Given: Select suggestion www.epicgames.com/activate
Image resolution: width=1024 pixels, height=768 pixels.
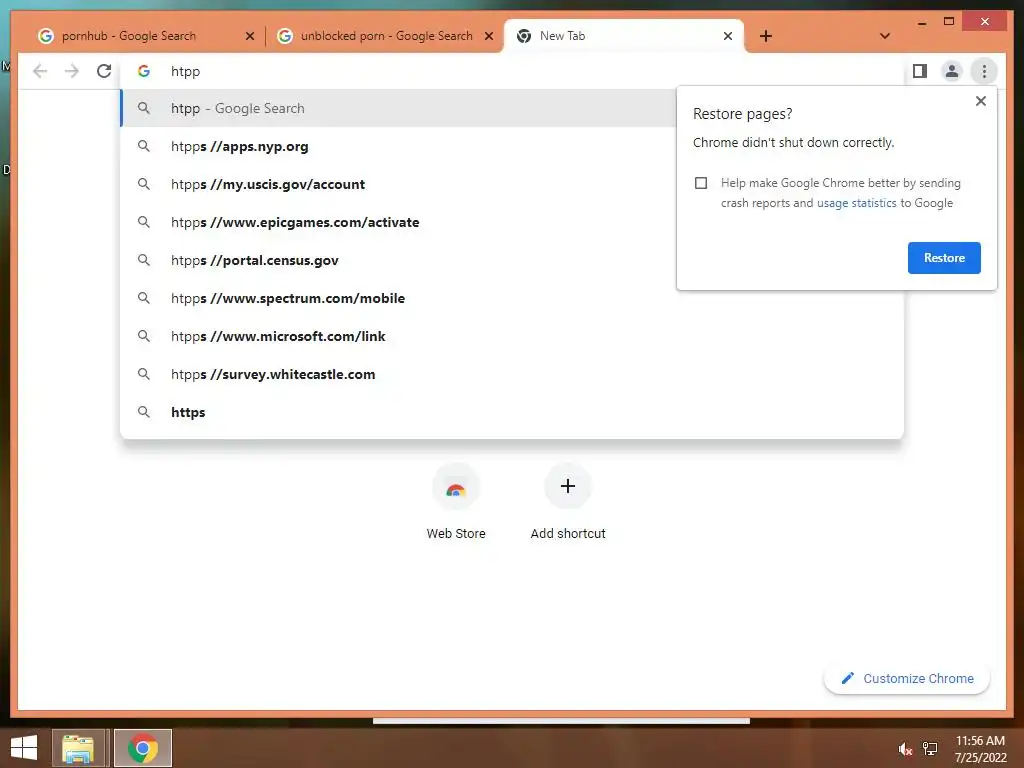Looking at the screenshot, I should [x=398, y=222].
